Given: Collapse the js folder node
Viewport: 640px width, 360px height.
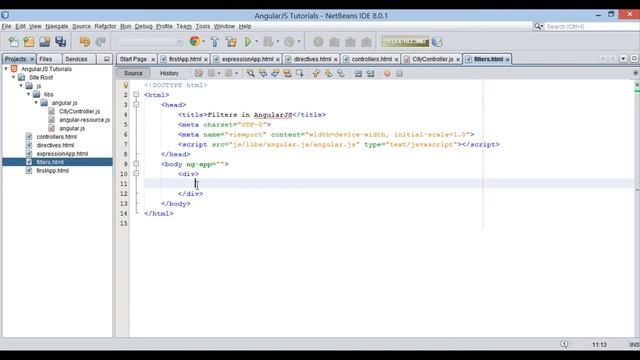Looking at the screenshot, I should point(21,86).
